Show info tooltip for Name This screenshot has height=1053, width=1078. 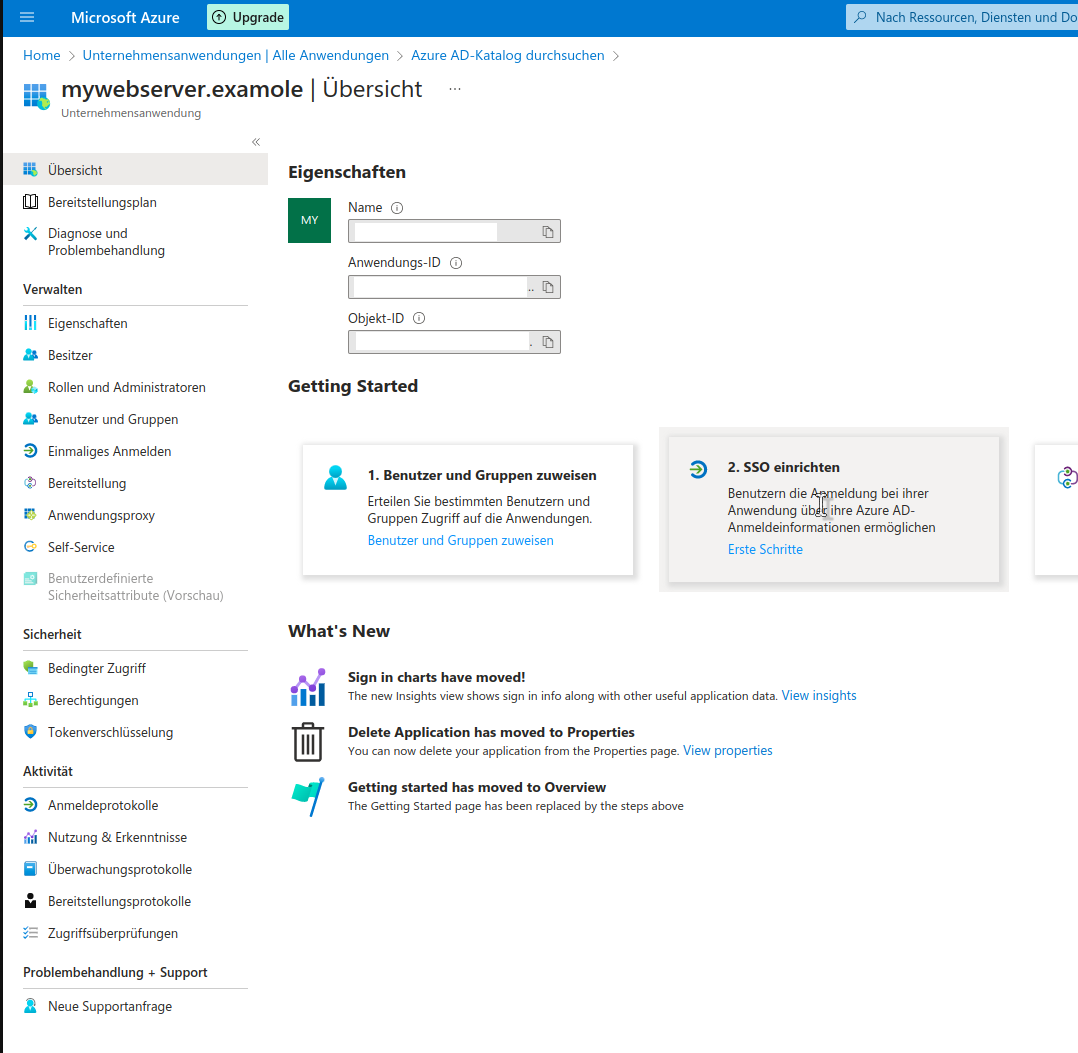(397, 208)
